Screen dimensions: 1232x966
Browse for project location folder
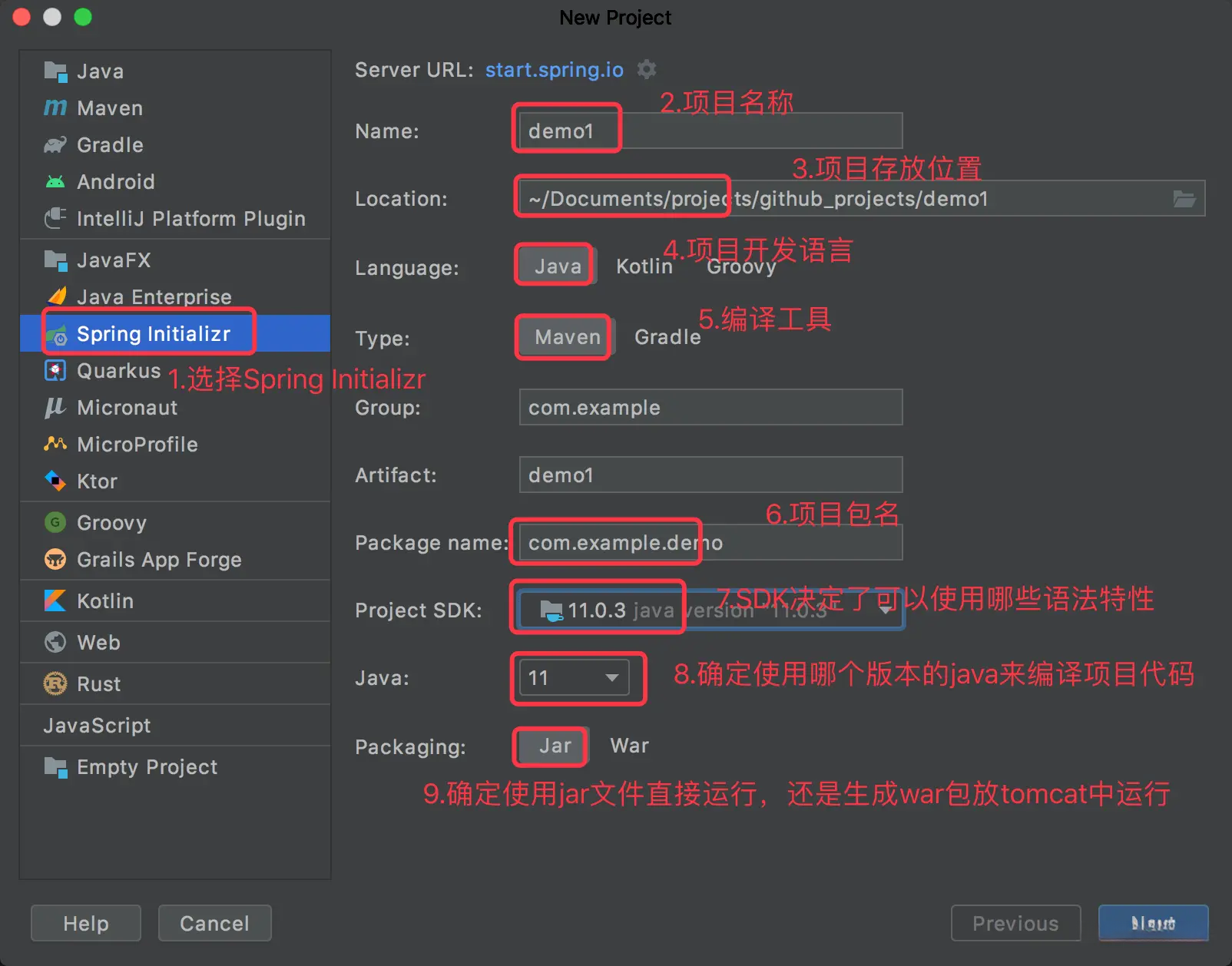(1184, 199)
